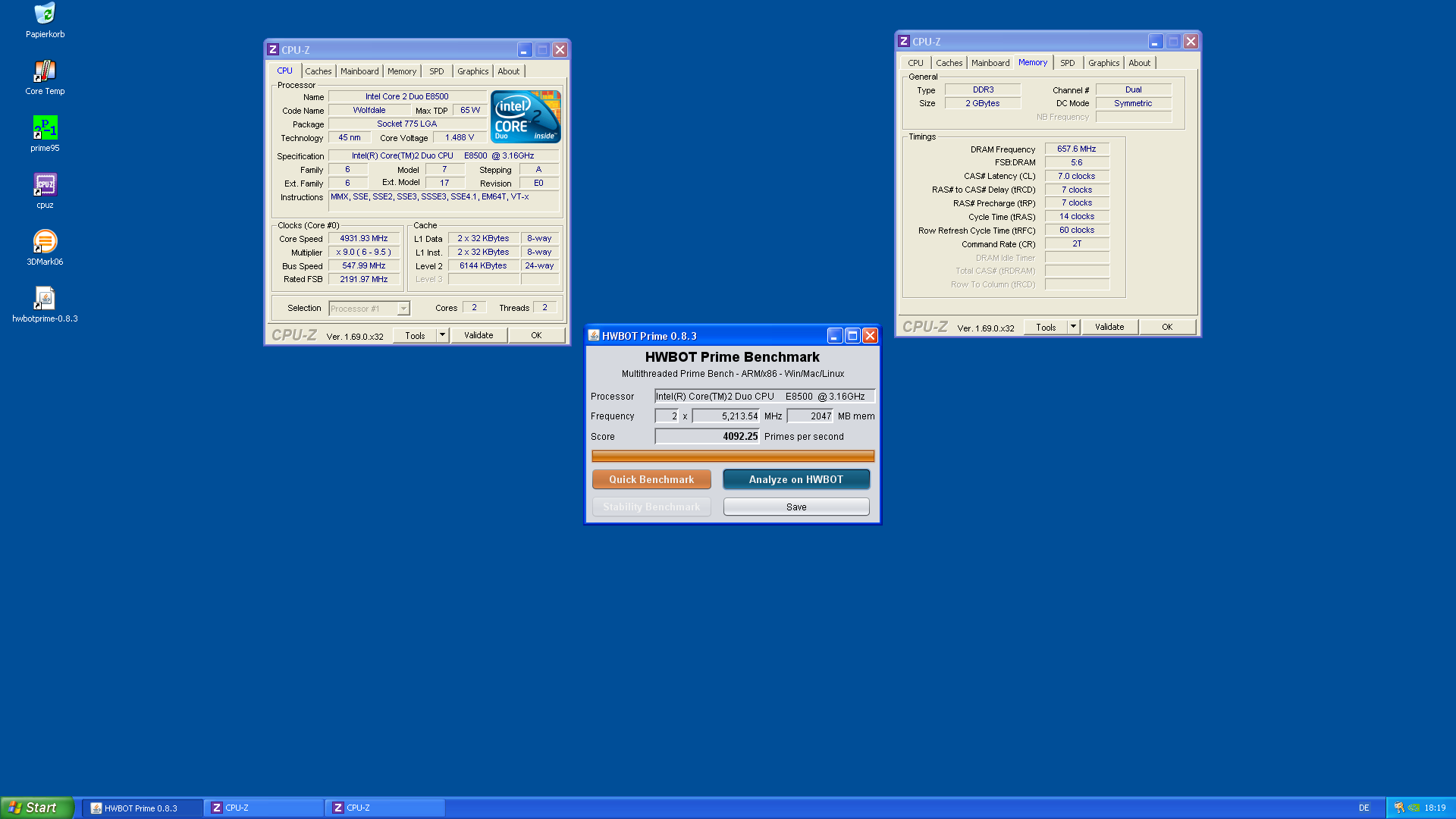Open the Papierkorb recycle bin icon
The width and height of the screenshot is (1456, 819).
tap(45, 20)
